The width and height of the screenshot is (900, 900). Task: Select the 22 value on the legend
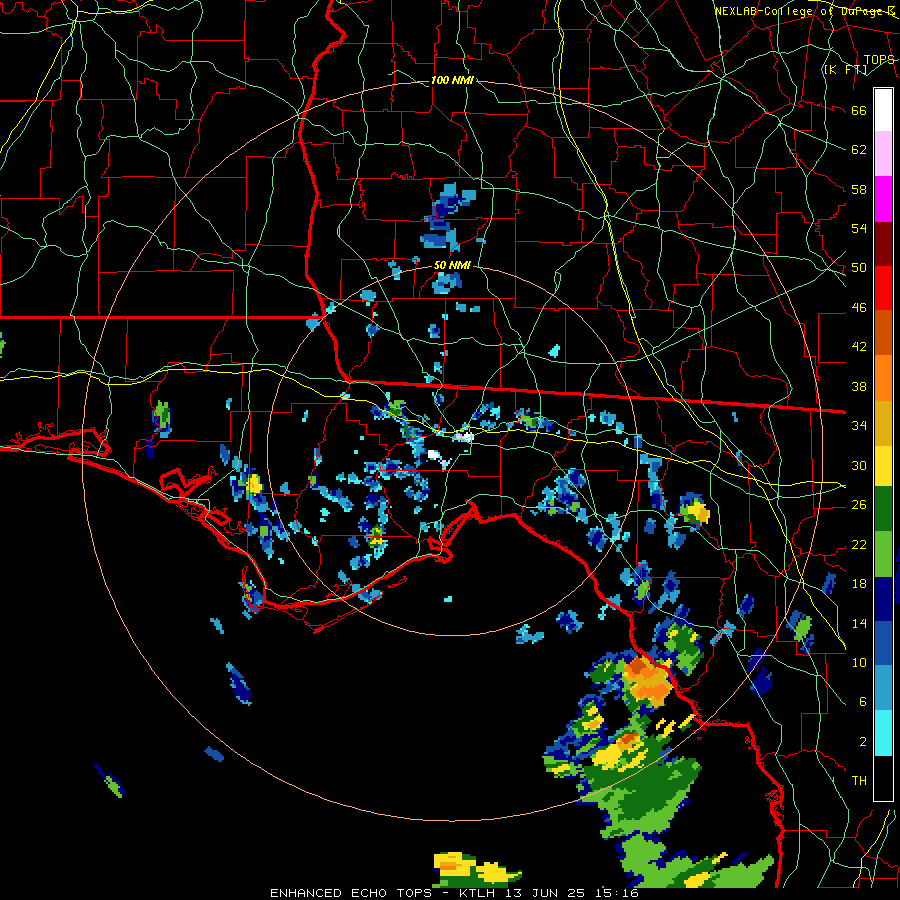click(859, 544)
